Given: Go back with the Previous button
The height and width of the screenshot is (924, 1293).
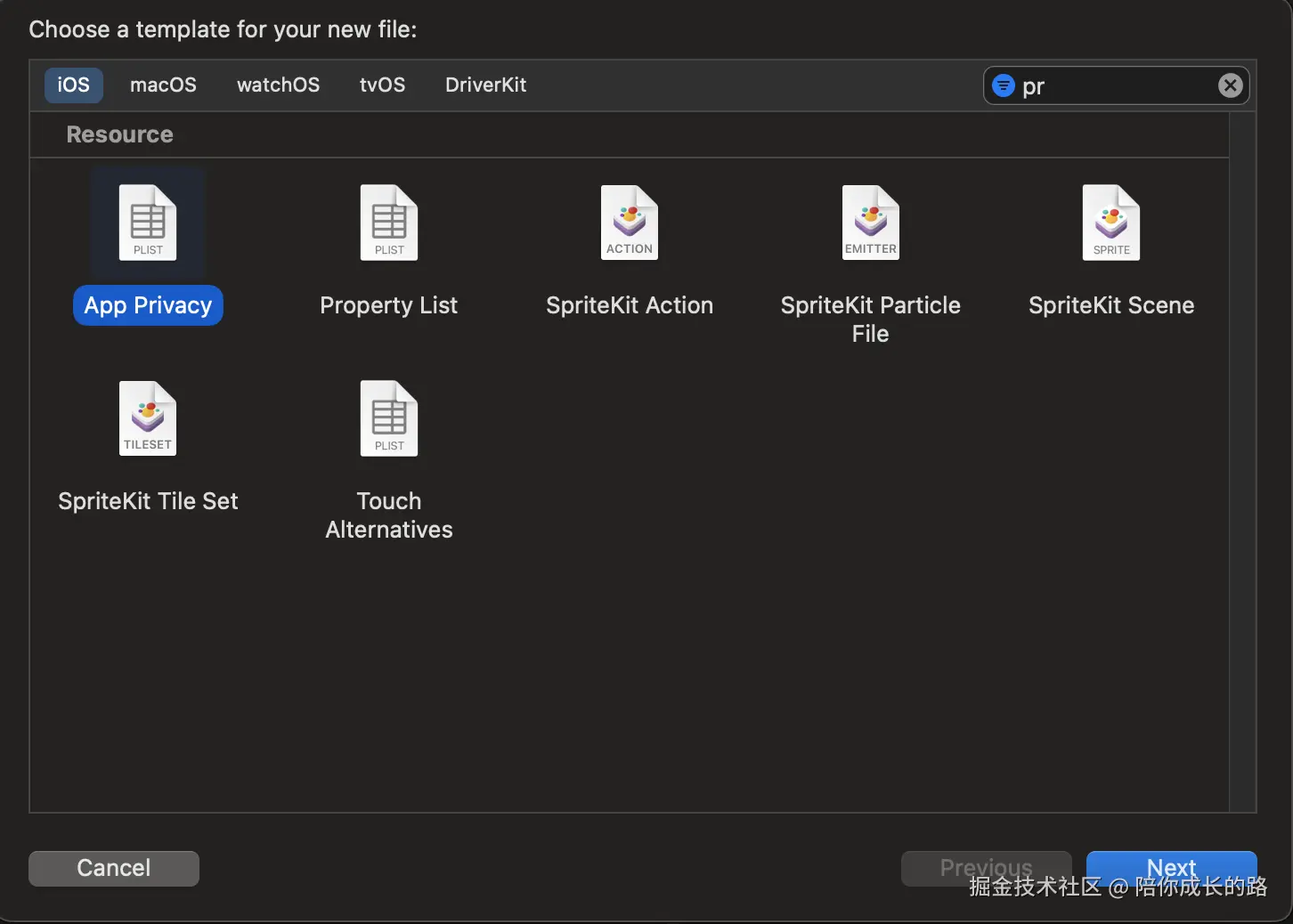Looking at the screenshot, I should (986, 868).
